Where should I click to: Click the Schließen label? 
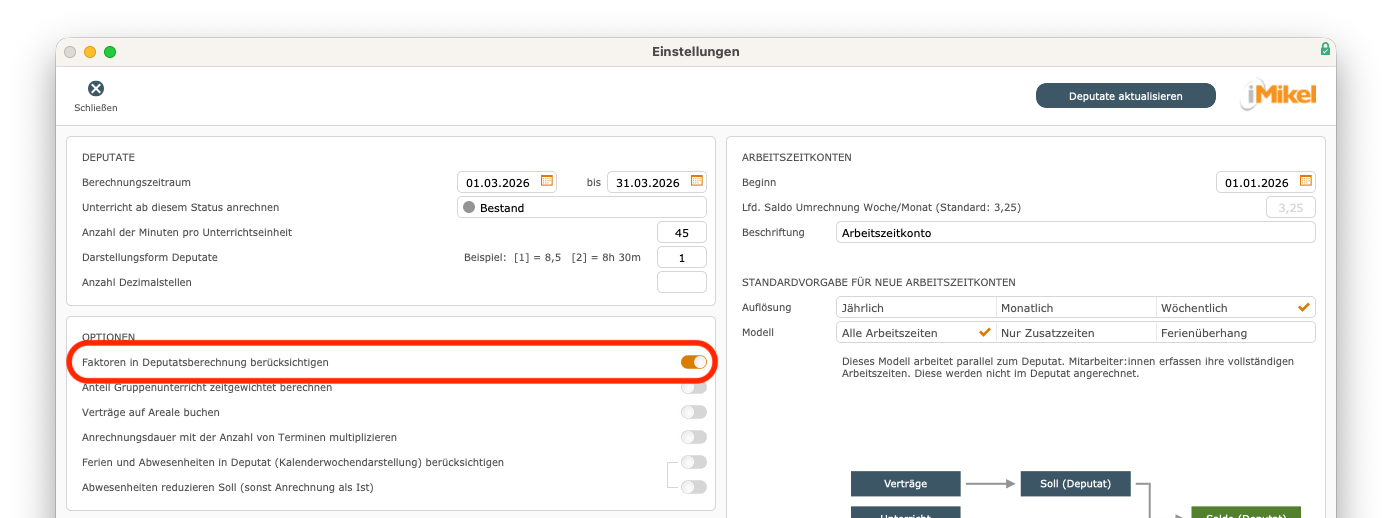96,107
